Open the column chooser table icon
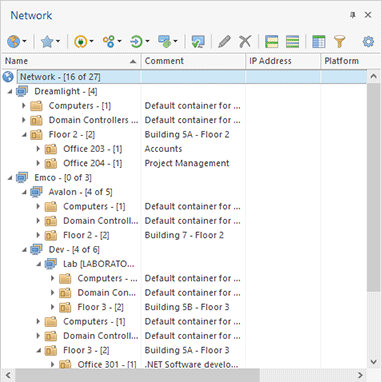The height and width of the screenshot is (382, 382). 319,42
